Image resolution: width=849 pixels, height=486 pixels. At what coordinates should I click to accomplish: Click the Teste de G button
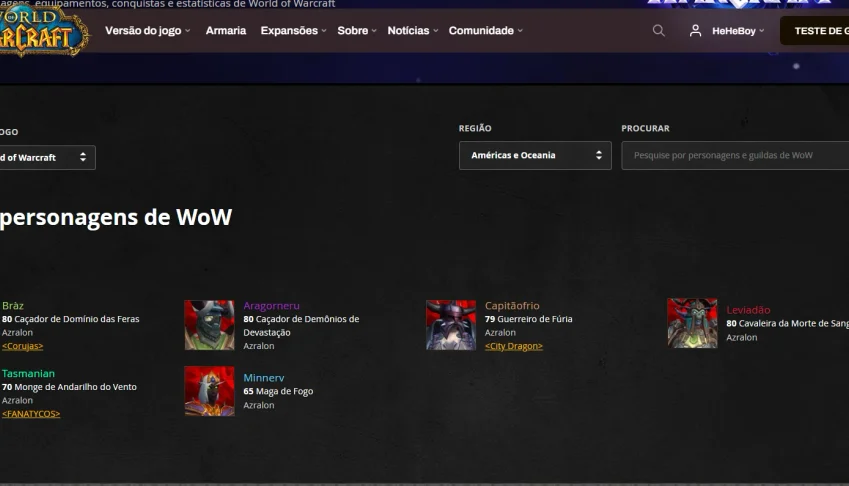click(814, 31)
